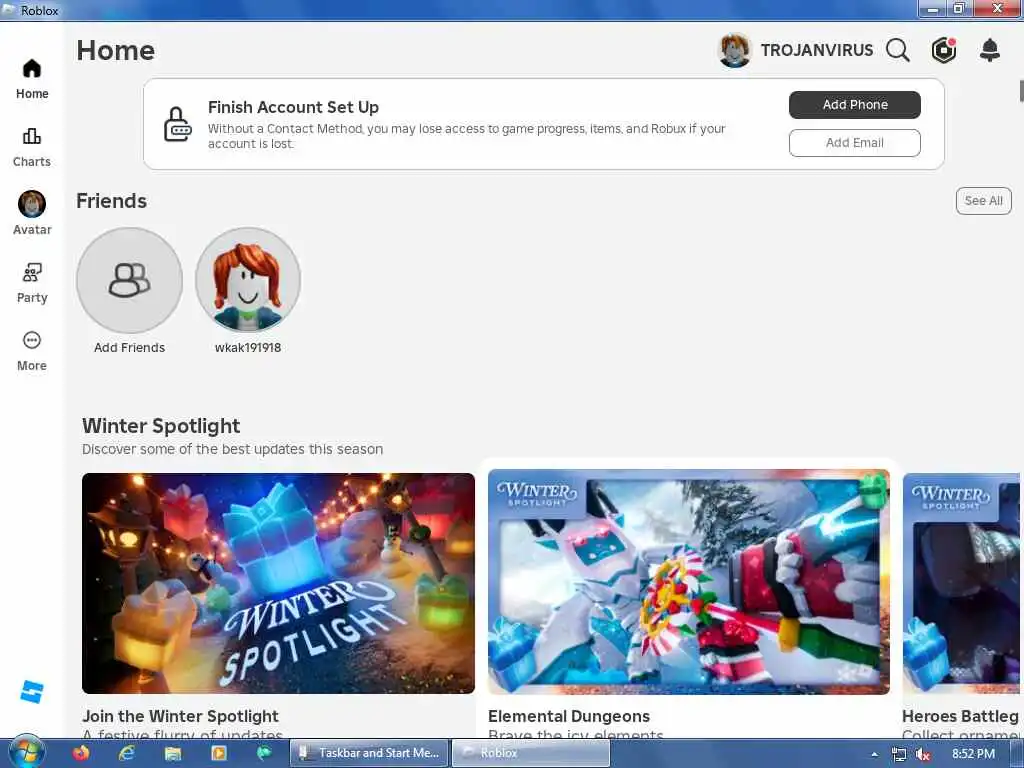The image size is (1024, 768).
Task: Open the Windows Start menu
Action: click(x=25, y=753)
